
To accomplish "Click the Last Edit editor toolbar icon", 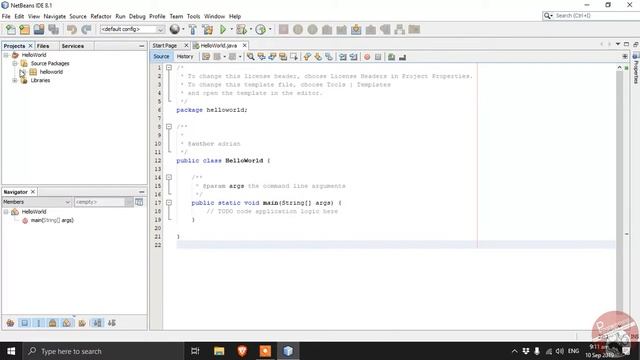I will 206,57.
